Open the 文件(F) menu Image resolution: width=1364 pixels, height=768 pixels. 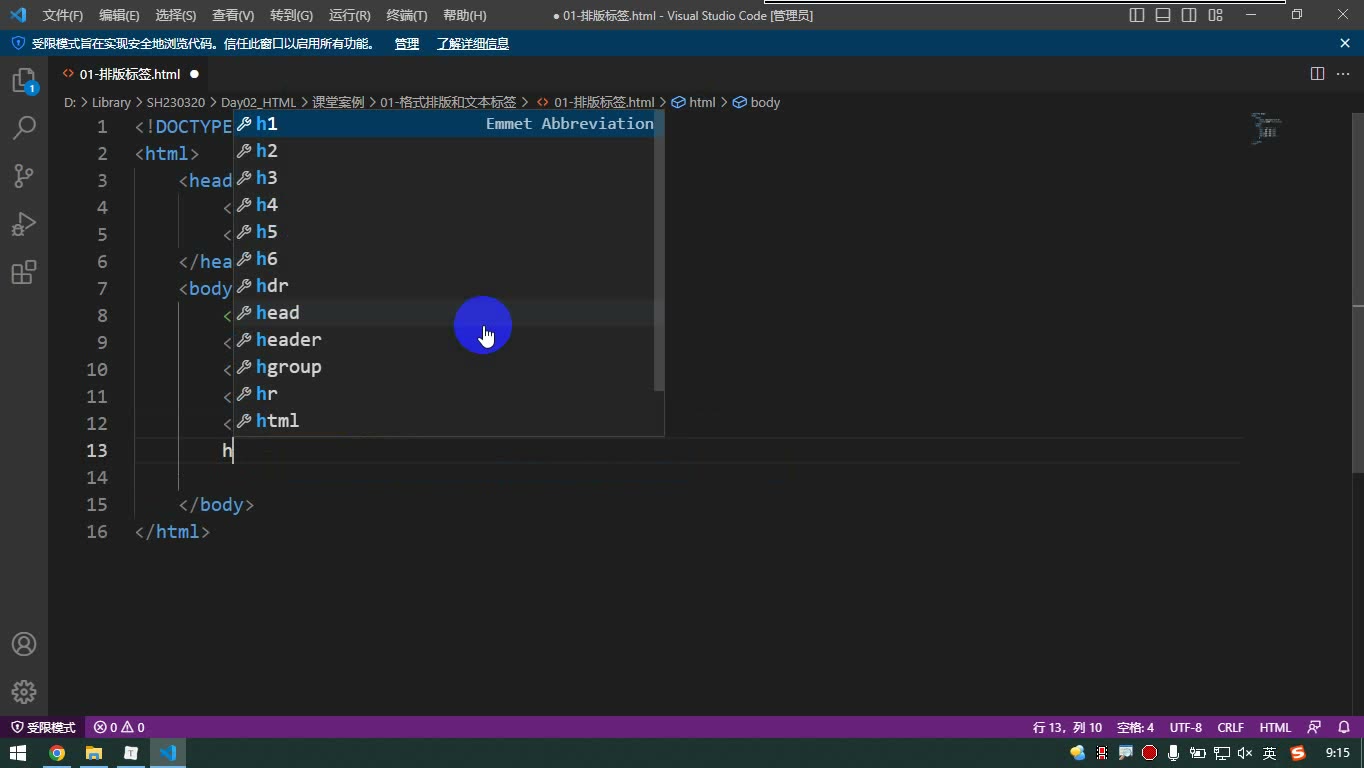pyautogui.click(x=63, y=15)
